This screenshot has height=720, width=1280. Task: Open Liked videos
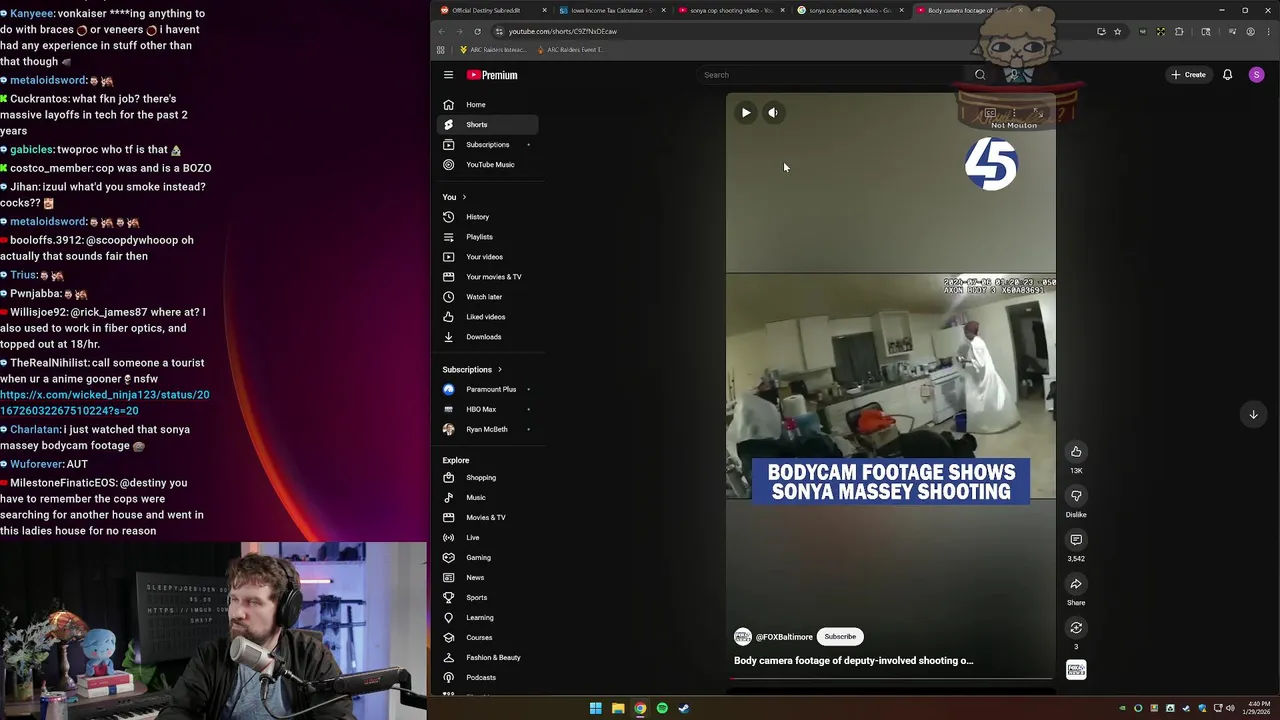(x=488, y=317)
